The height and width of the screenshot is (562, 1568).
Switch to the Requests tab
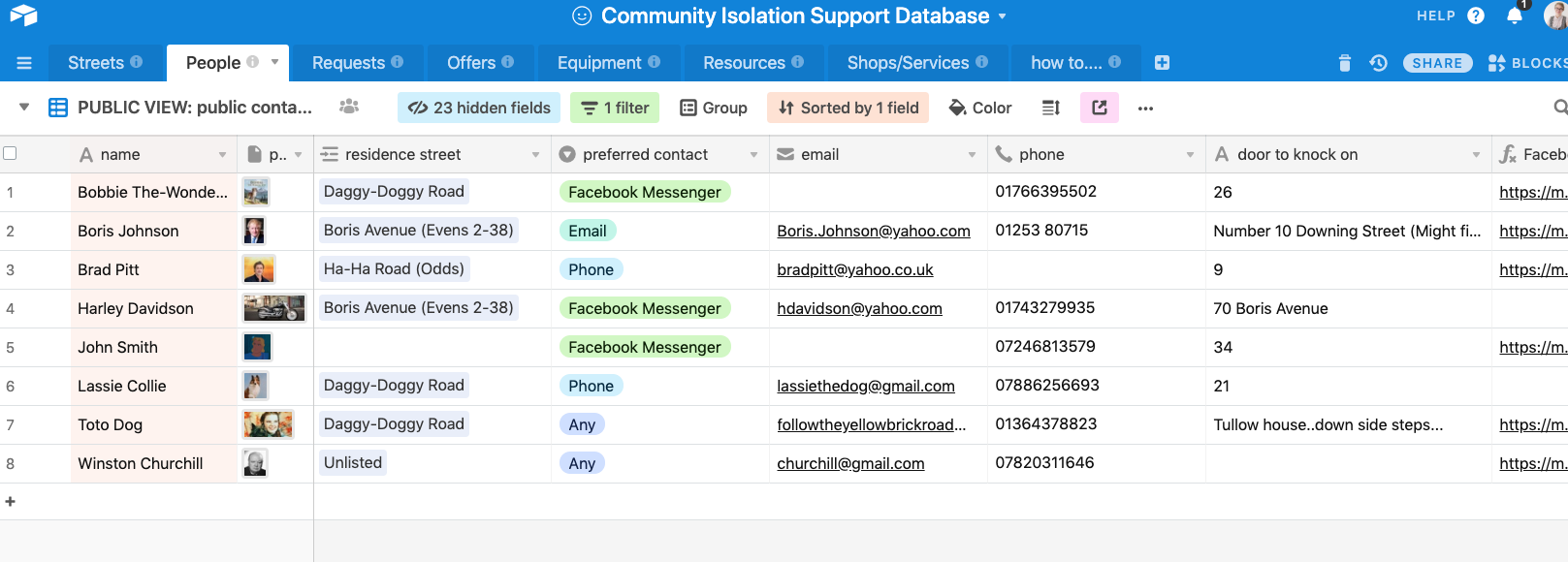(357, 63)
